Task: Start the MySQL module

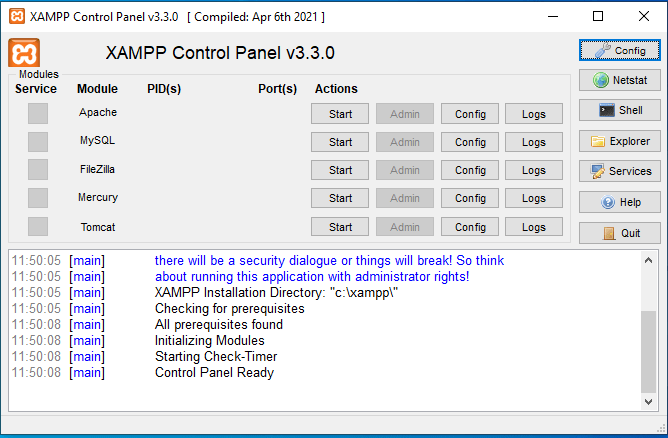Action: click(340, 142)
